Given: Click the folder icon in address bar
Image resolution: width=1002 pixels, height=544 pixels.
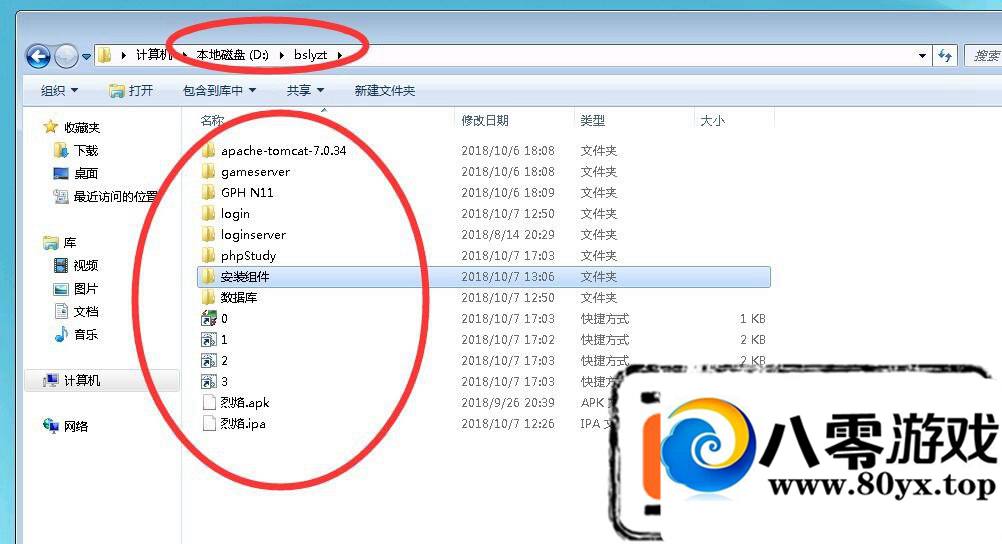Looking at the screenshot, I should click(105, 56).
